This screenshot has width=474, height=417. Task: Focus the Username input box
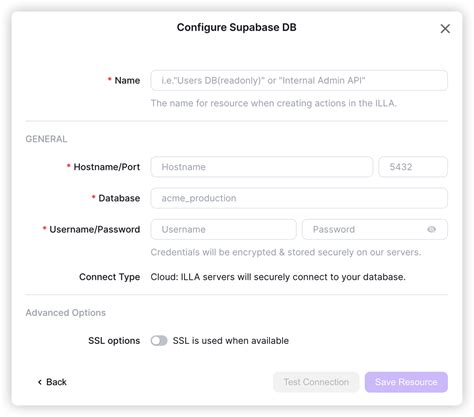point(223,229)
